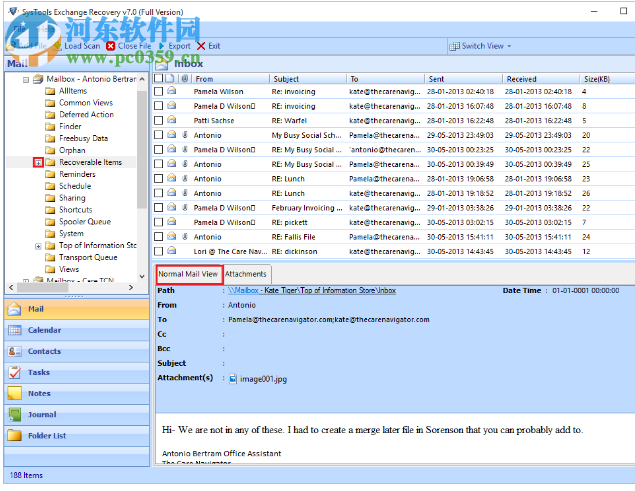Sort emails by the Received column header
This screenshot has height=491, width=635.
tap(541, 79)
